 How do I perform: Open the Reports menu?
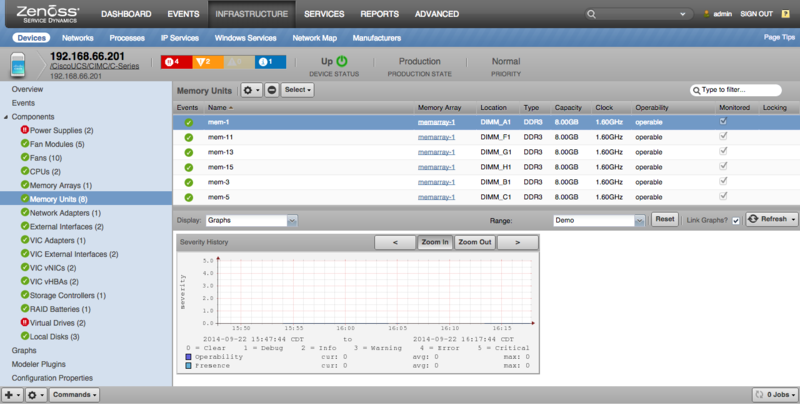point(380,14)
